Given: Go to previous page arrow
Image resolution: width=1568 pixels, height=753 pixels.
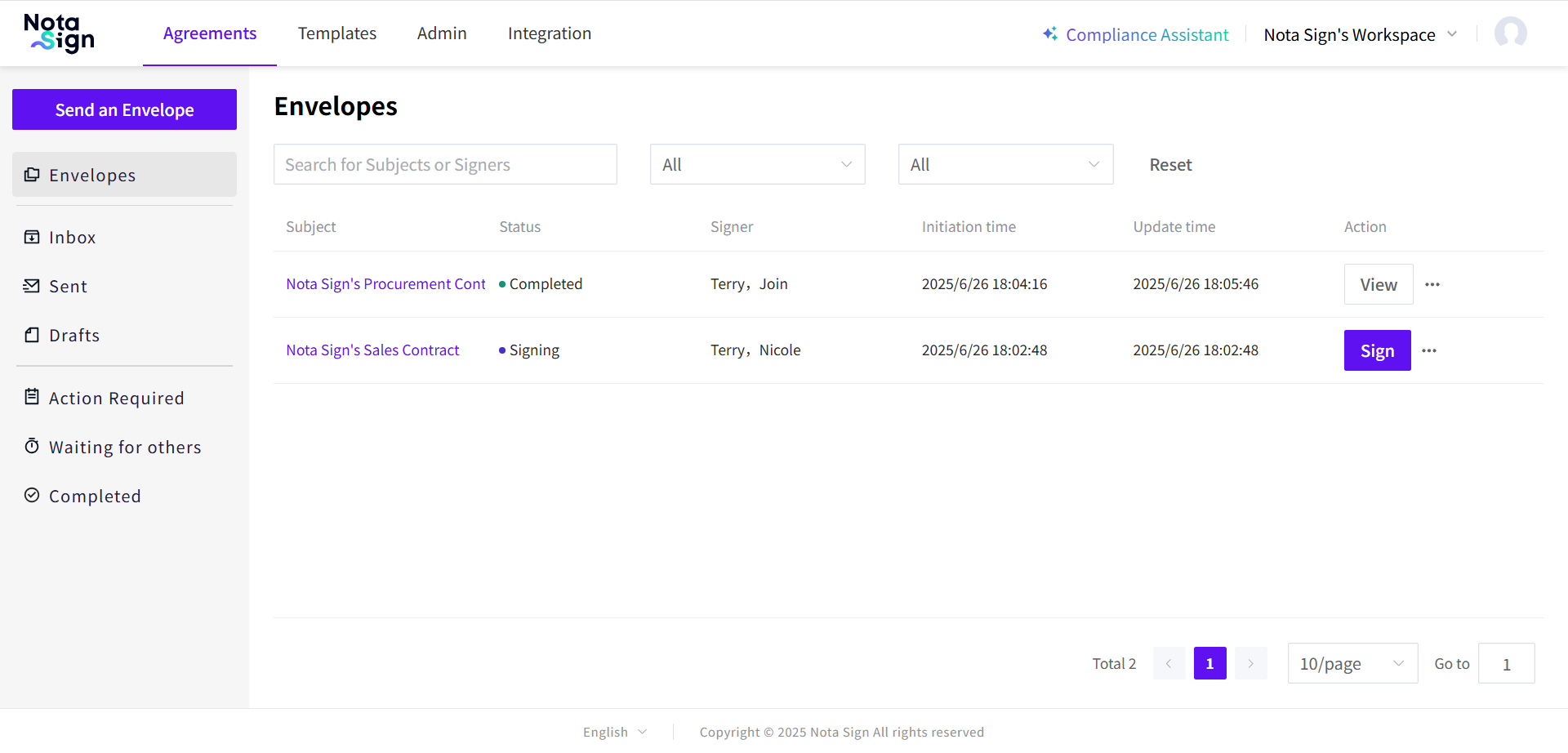Looking at the screenshot, I should tap(1169, 663).
